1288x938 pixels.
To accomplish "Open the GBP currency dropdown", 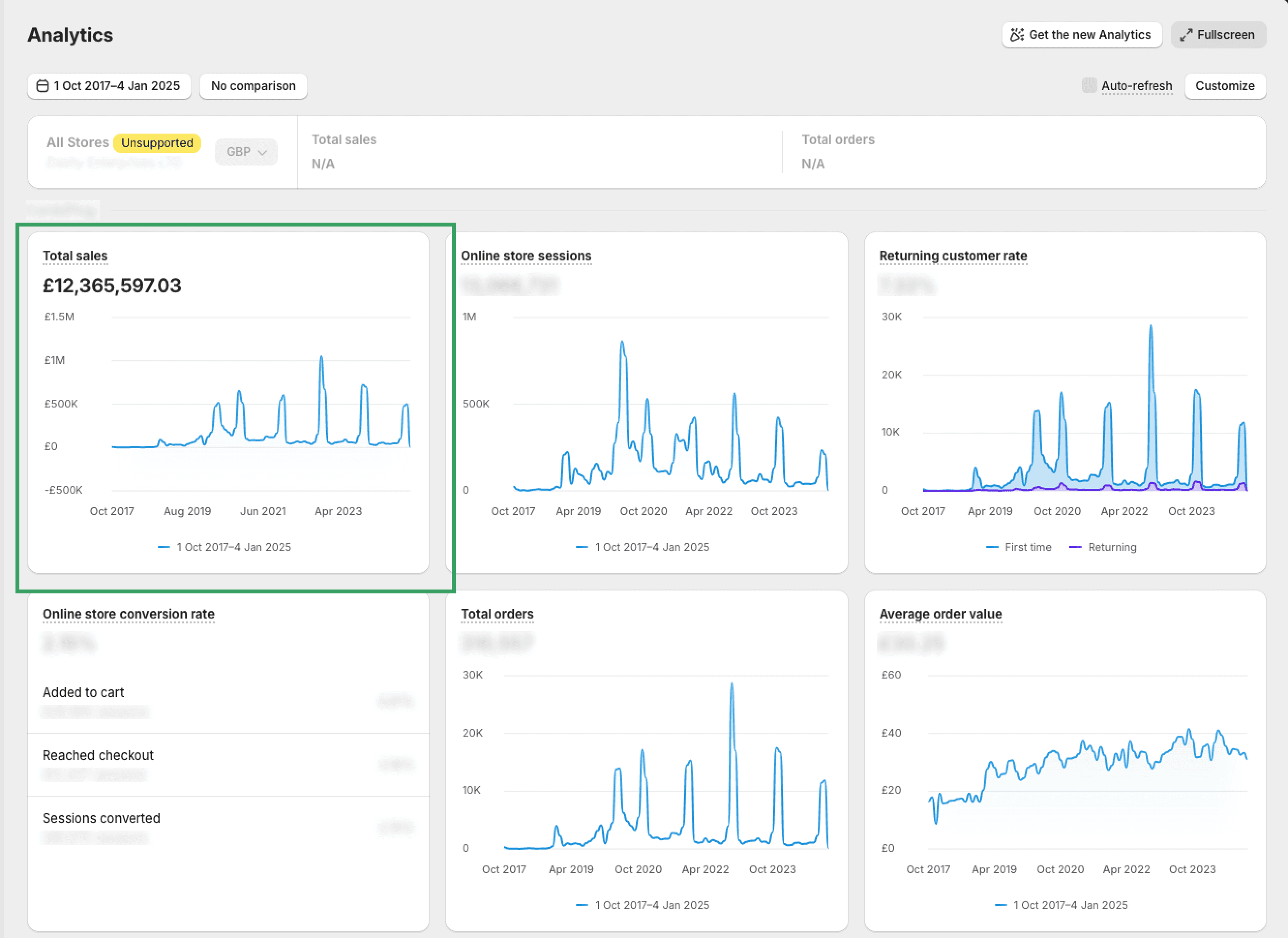I will (x=246, y=151).
